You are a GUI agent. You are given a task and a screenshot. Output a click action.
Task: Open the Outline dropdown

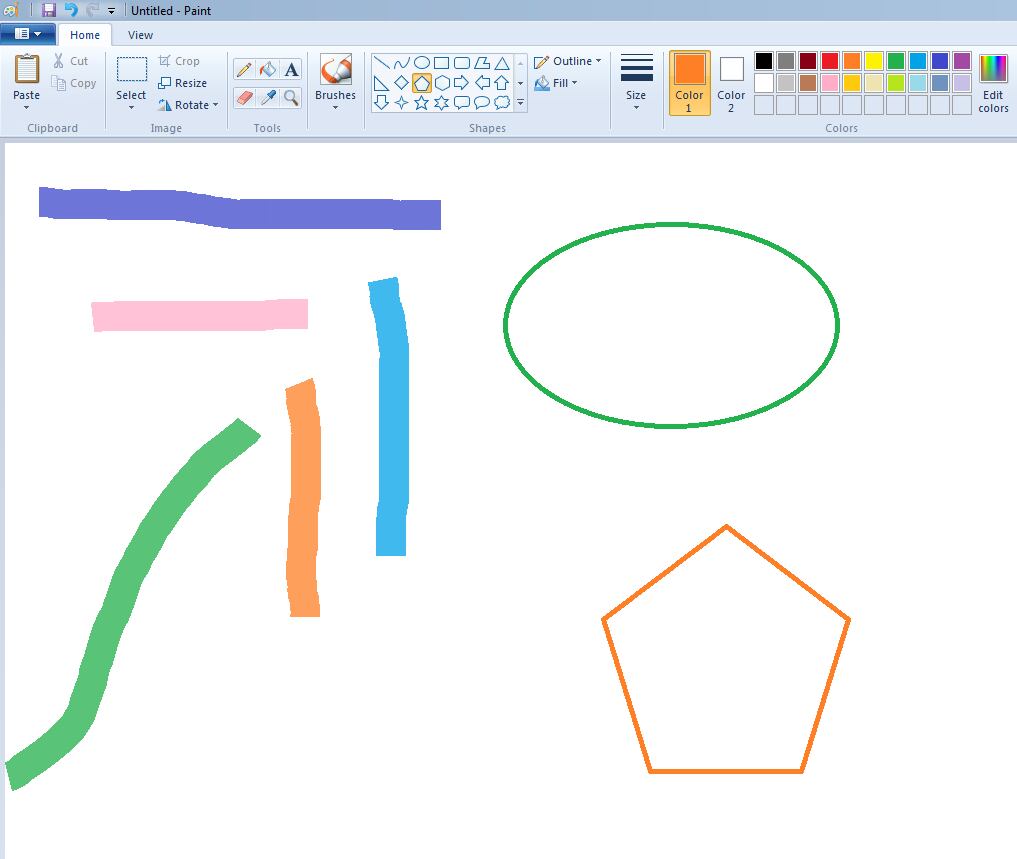pyautogui.click(x=568, y=61)
